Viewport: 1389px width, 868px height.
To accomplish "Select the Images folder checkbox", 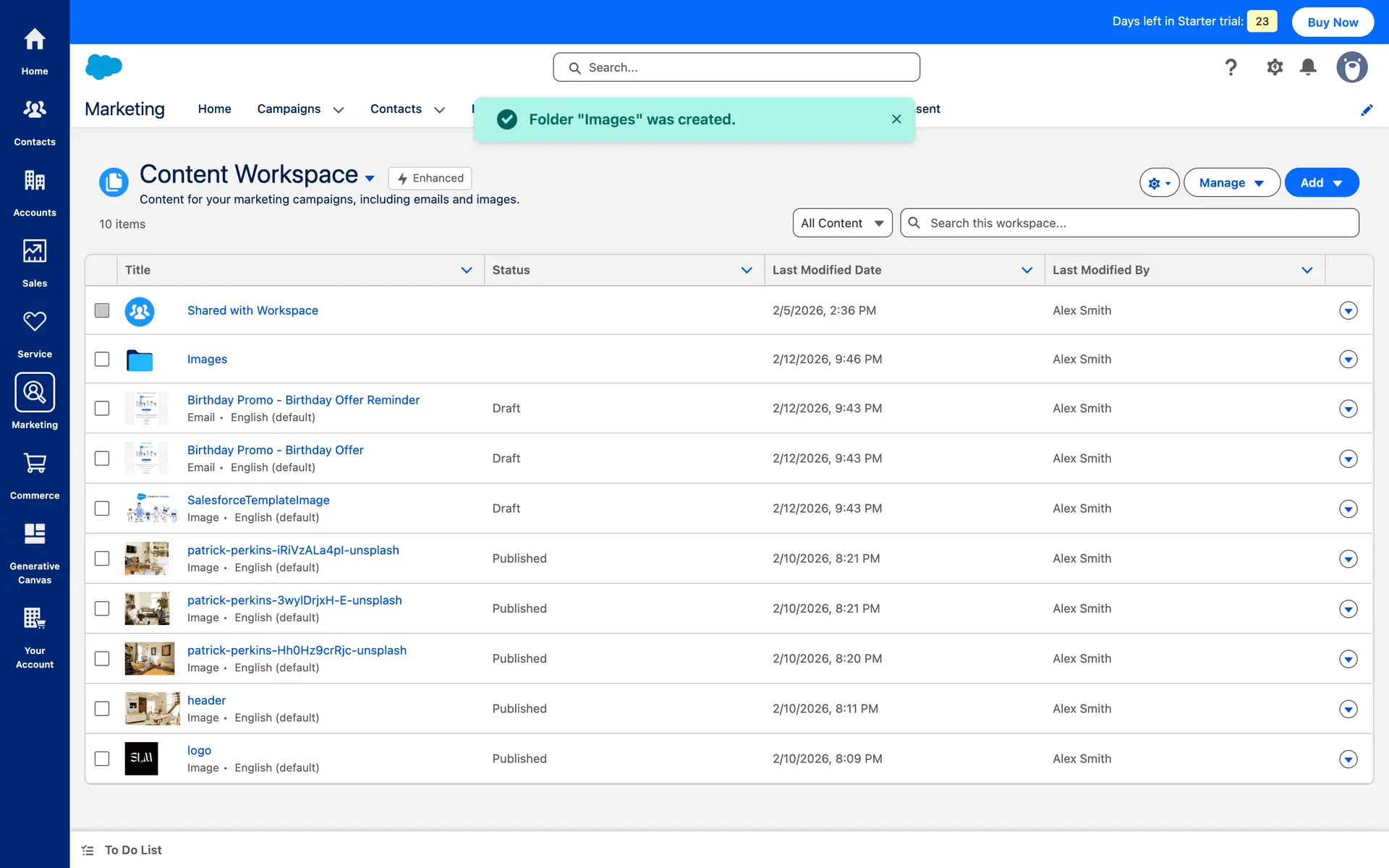I will pos(102,359).
